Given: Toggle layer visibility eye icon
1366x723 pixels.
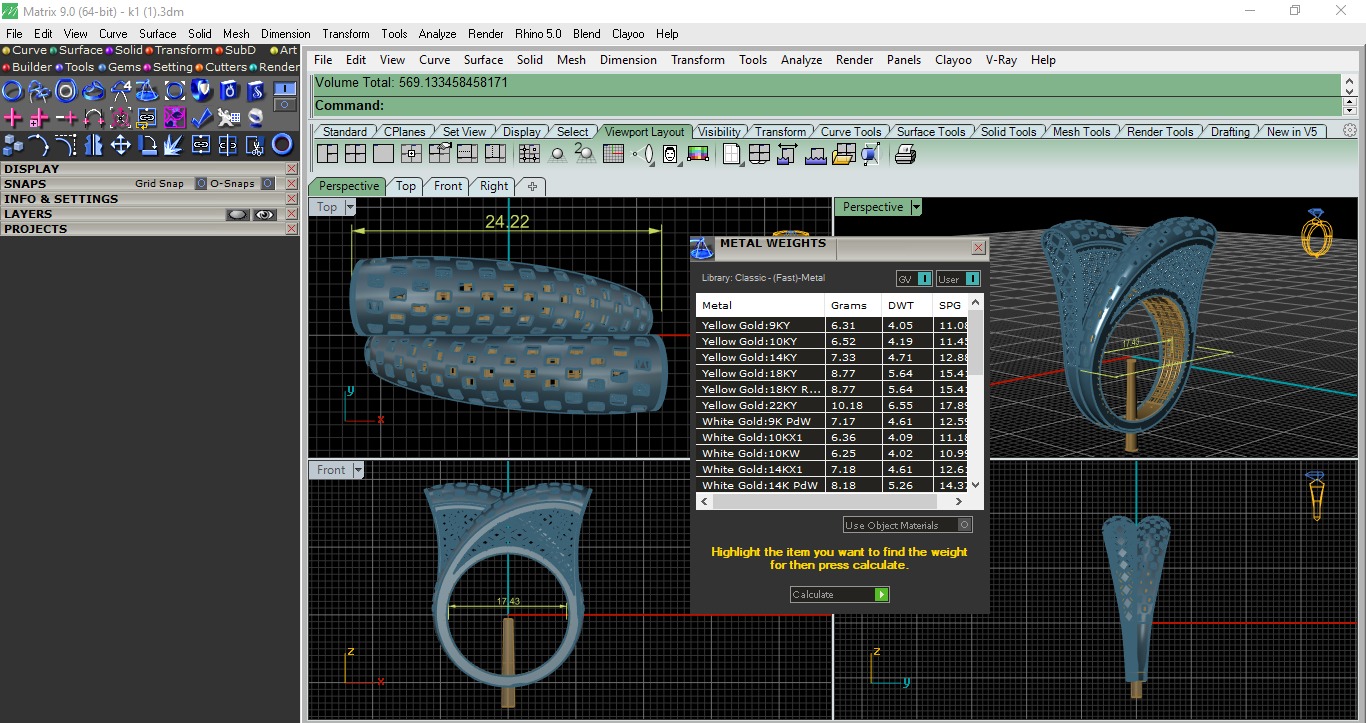Looking at the screenshot, I should (x=264, y=214).
